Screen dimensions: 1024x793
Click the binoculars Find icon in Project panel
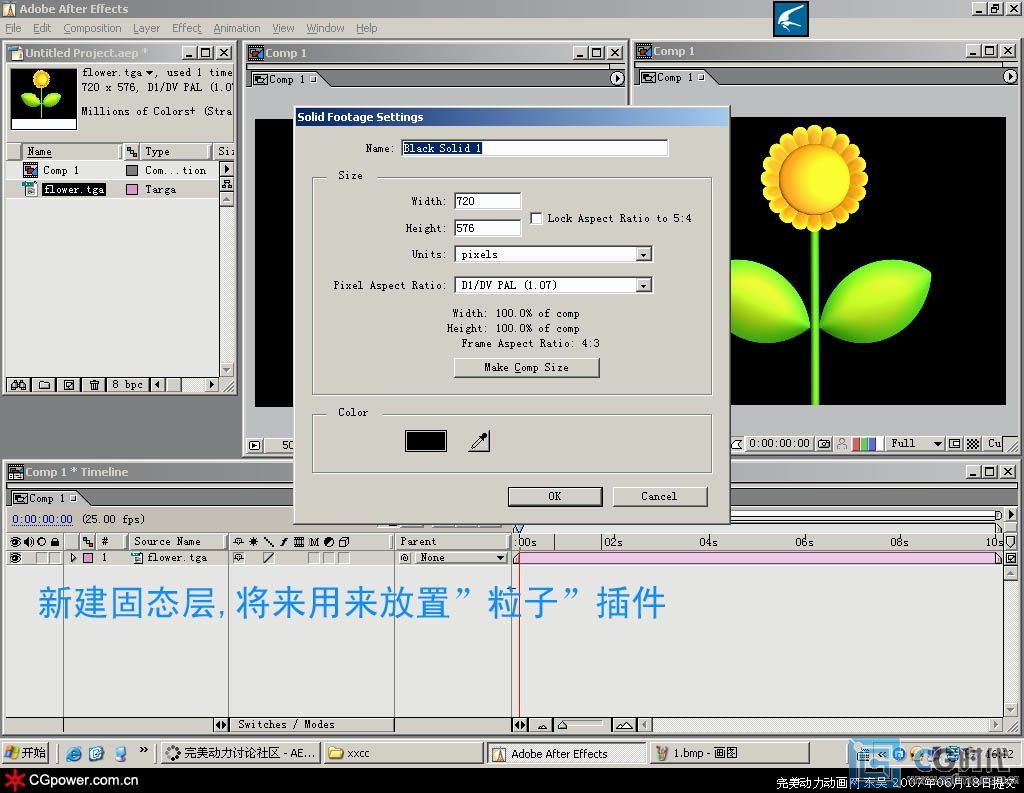18,385
